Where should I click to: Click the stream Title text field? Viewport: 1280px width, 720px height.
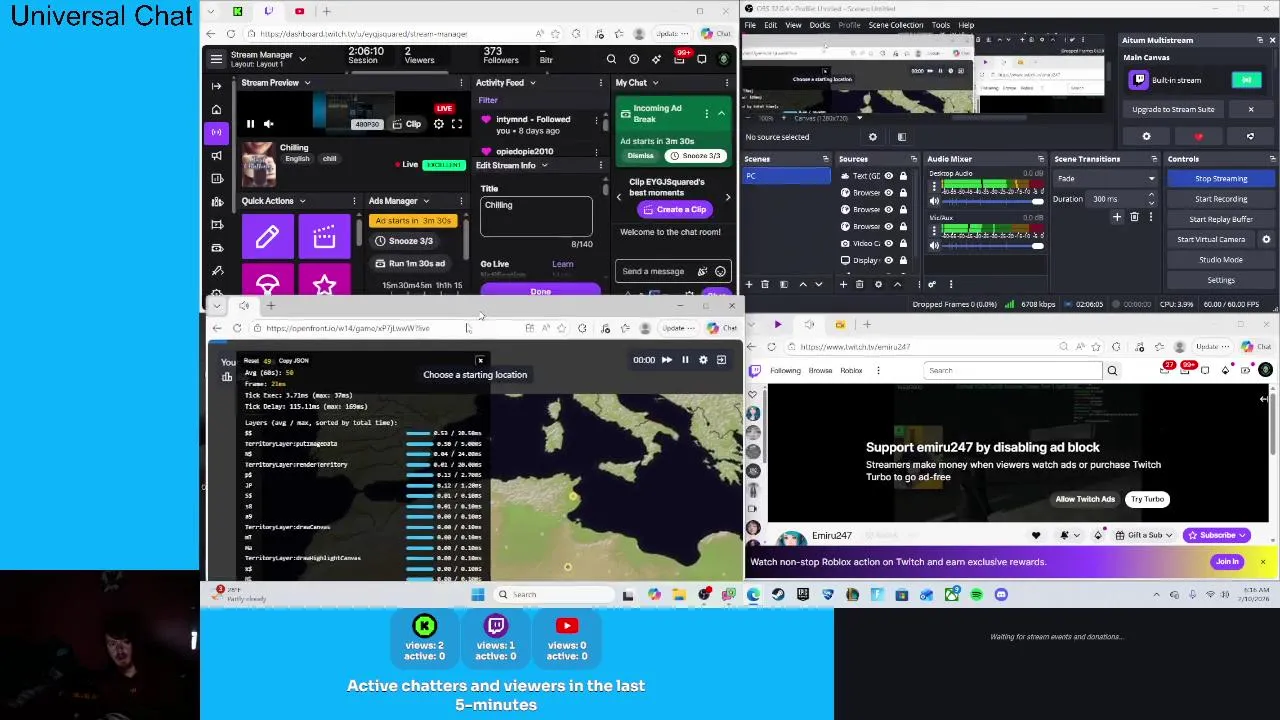pyautogui.click(x=536, y=215)
